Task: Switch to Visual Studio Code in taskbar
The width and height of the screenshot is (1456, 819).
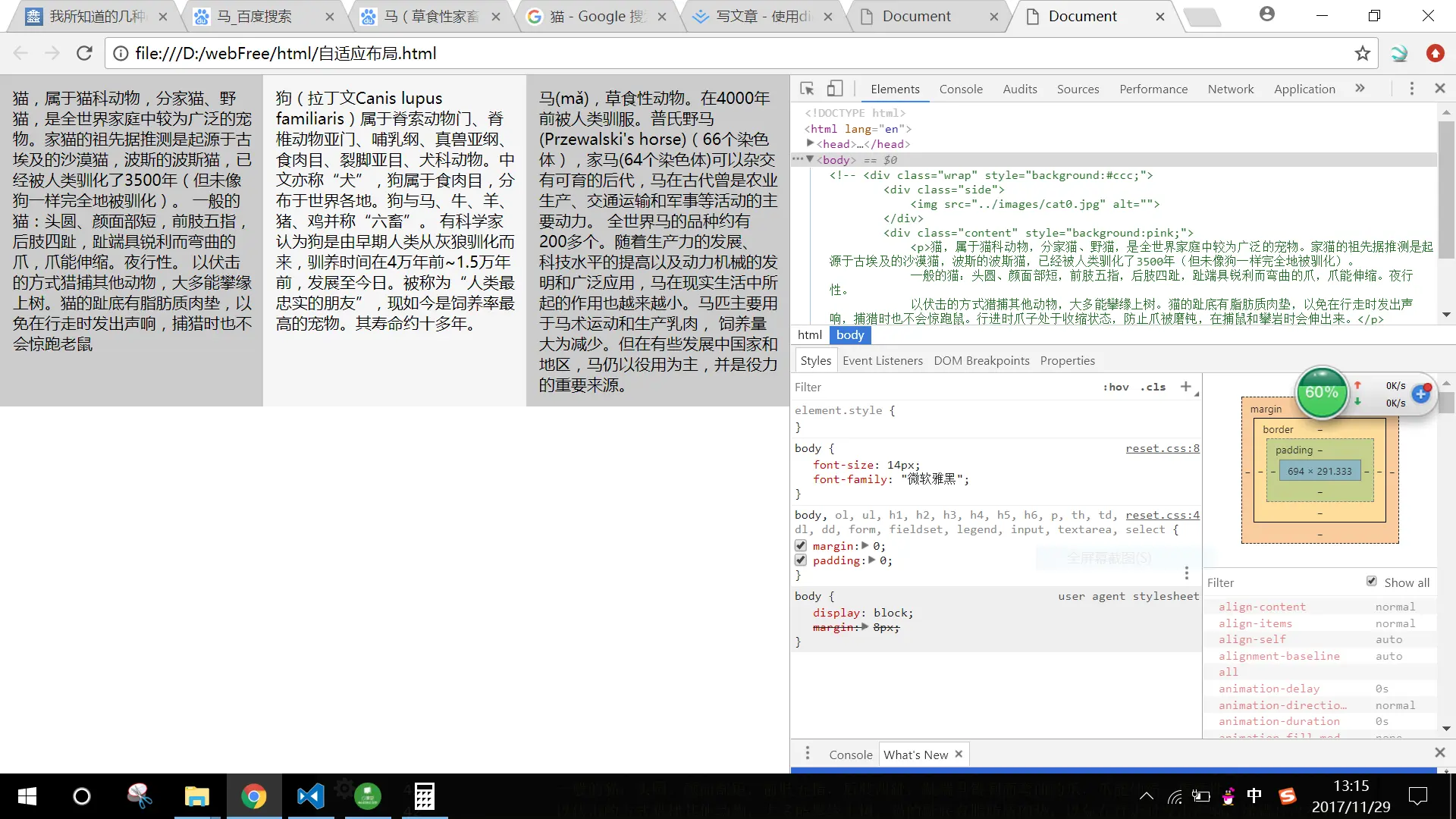Action: [310, 796]
